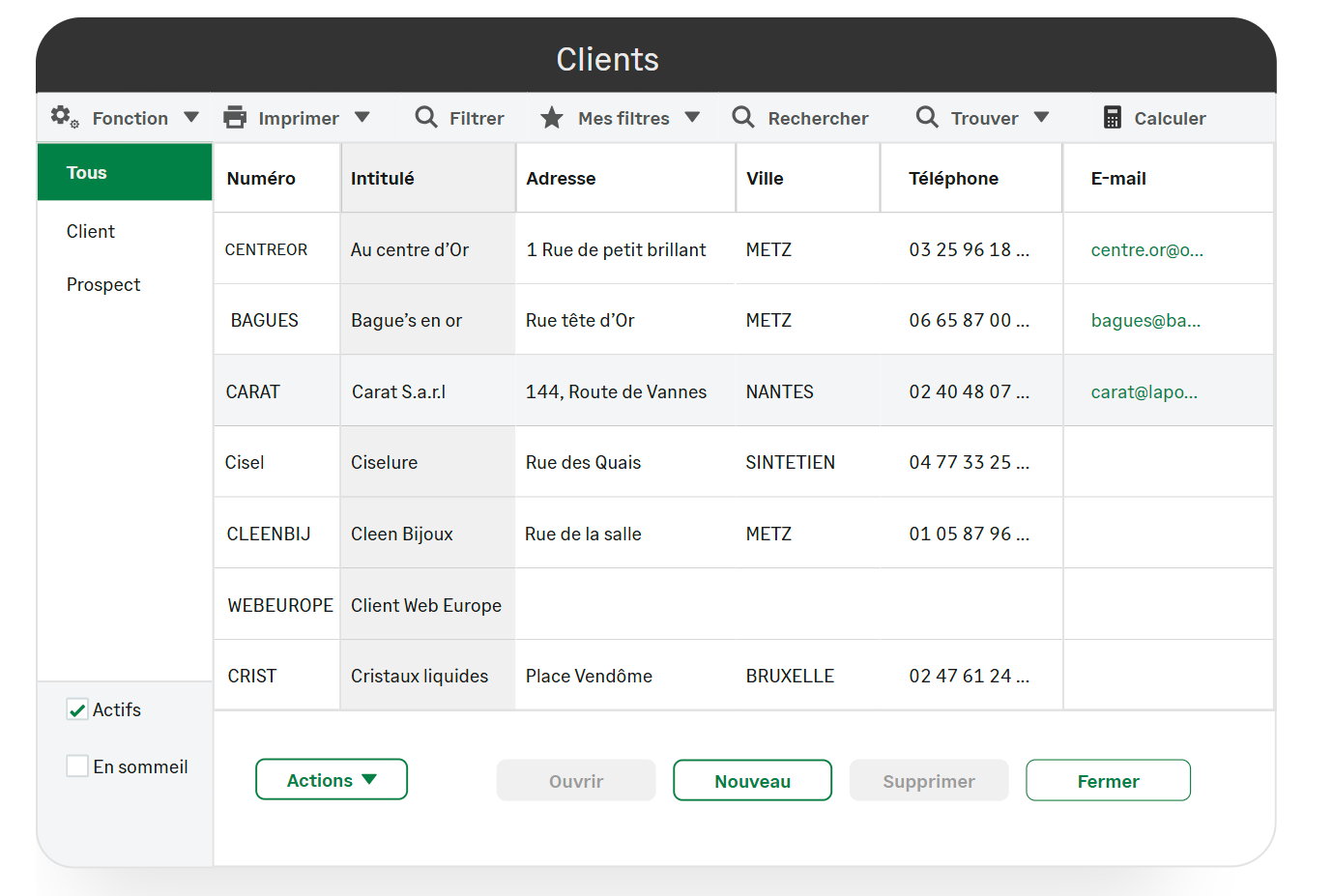
Task: Uncheck the Actifs checkbox
Action: point(77,709)
